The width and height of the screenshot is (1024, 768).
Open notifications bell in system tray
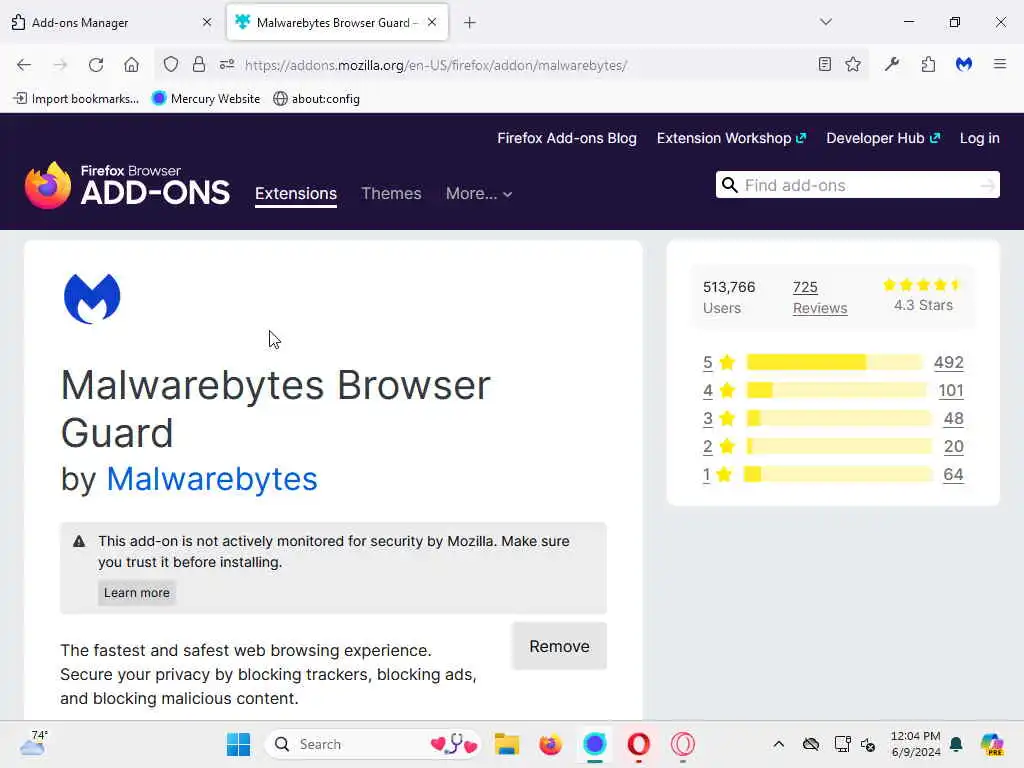pos(956,744)
